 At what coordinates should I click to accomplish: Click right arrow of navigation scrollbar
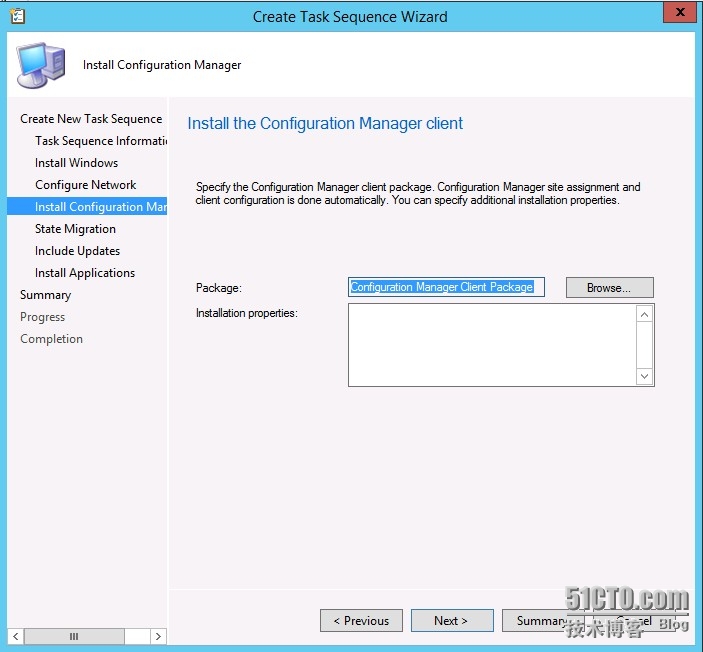pyautogui.click(x=158, y=636)
